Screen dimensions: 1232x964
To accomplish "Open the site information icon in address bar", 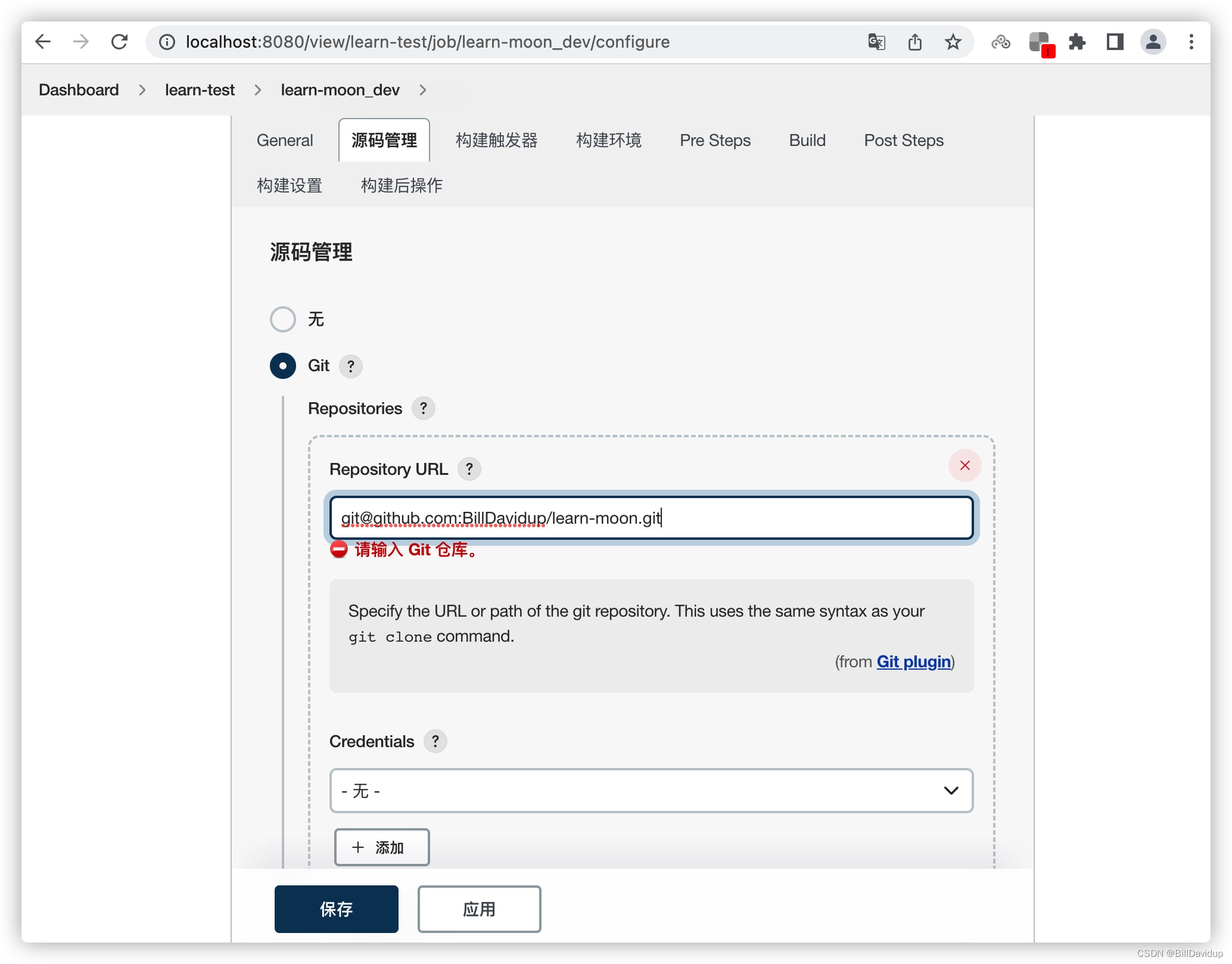I will 167,42.
